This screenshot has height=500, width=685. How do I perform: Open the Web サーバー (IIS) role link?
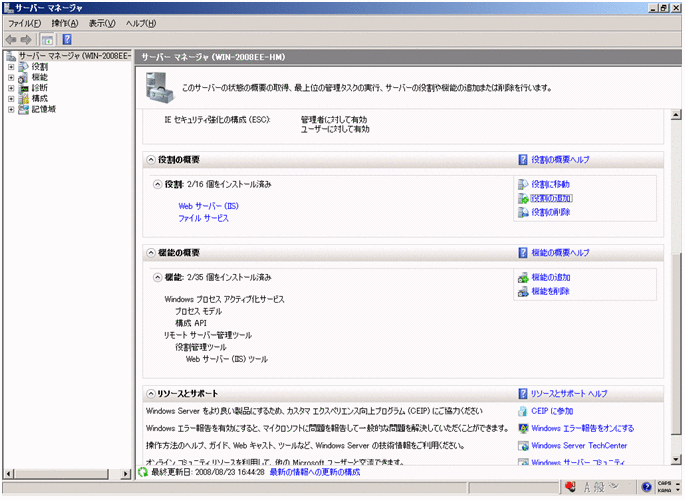[x=208, y=206]
